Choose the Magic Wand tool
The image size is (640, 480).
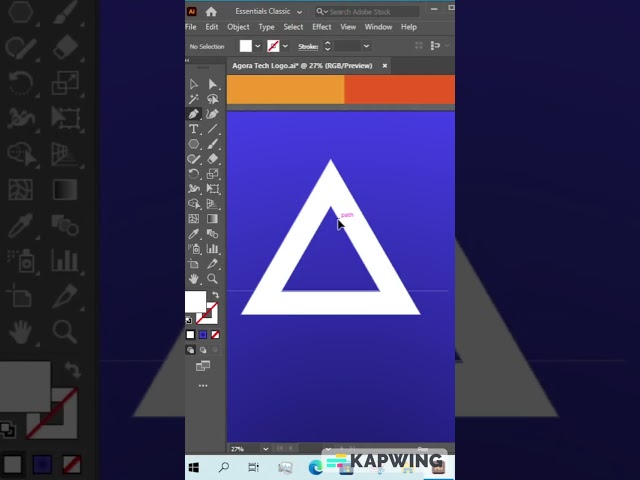pyautogui.click(x=193, y=99)
